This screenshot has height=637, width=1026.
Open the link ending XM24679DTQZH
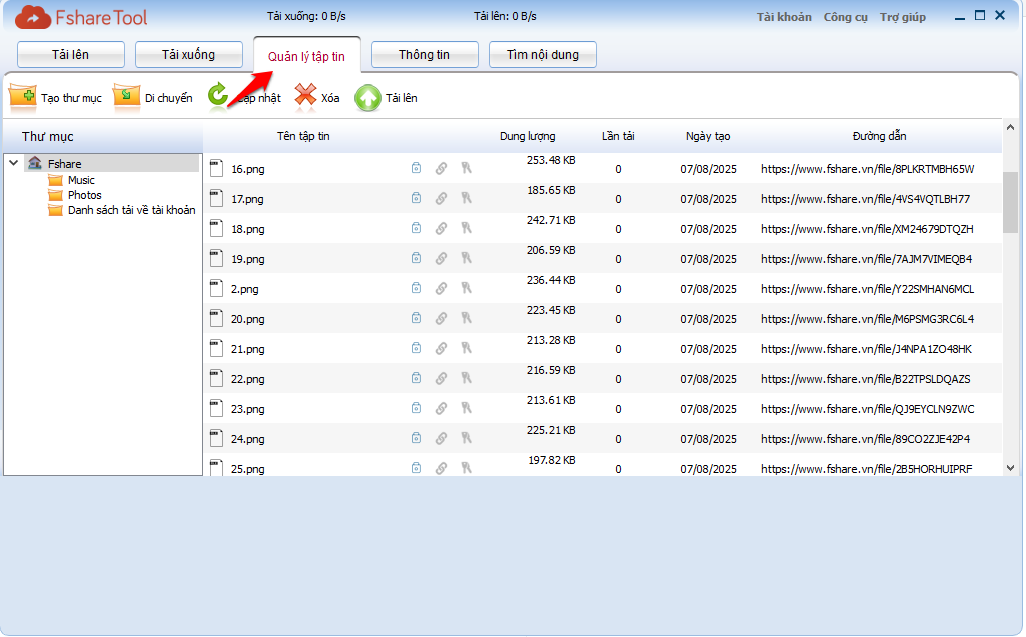pos(867,229)
